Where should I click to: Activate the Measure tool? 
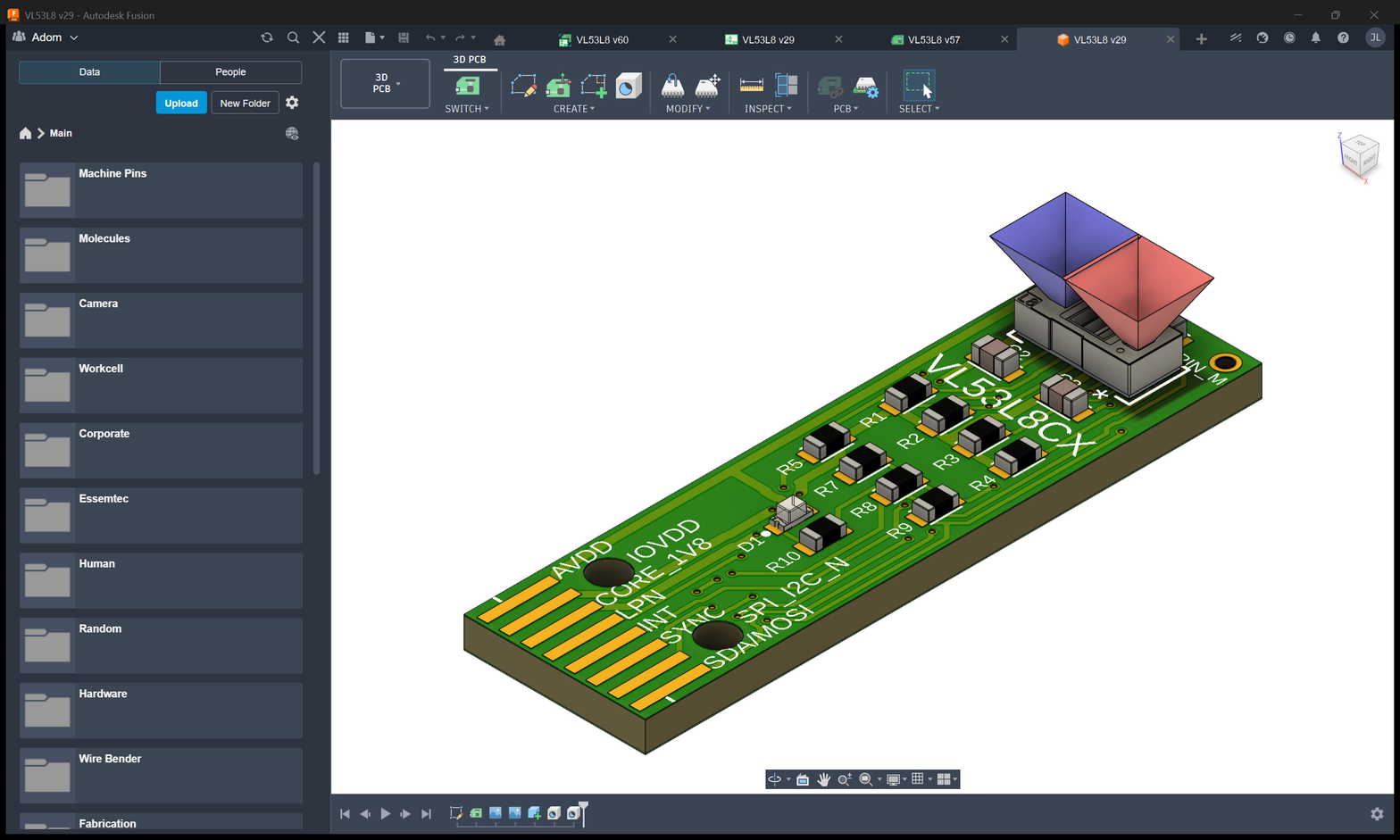point(752,86)
